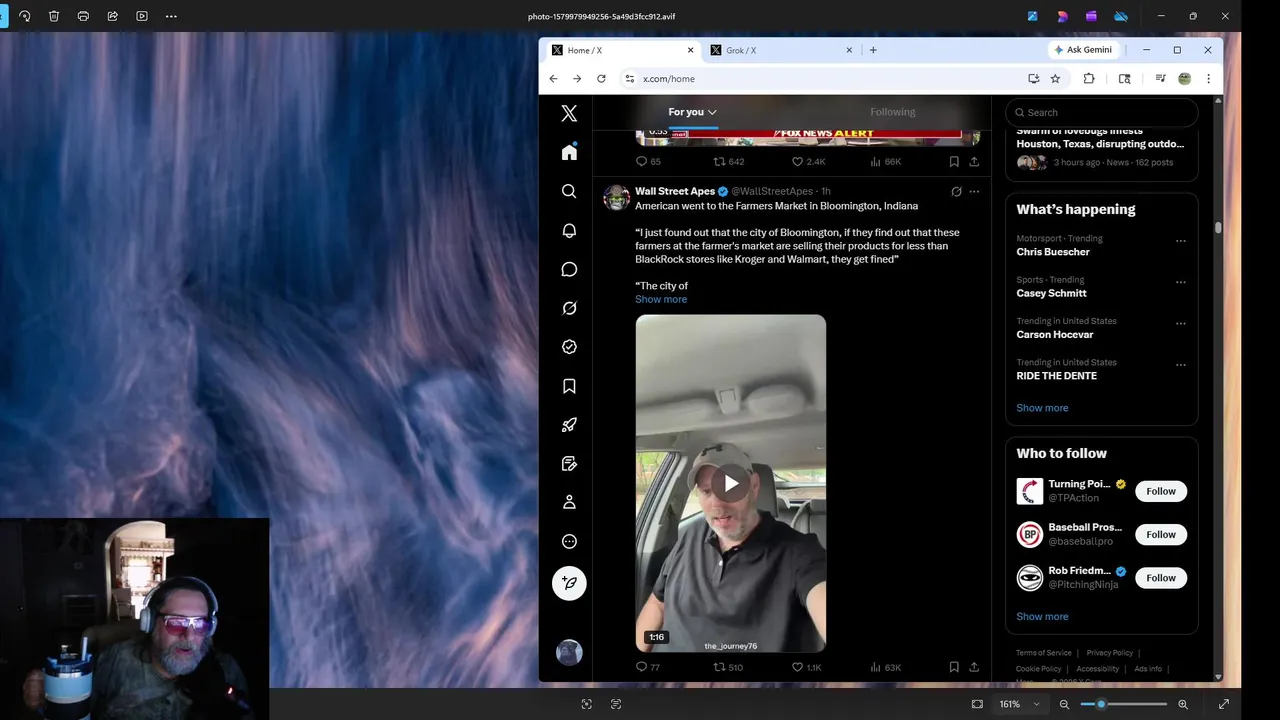
Task: Open Privacy Policy footer link
Action: click(x=1109, y=653)
